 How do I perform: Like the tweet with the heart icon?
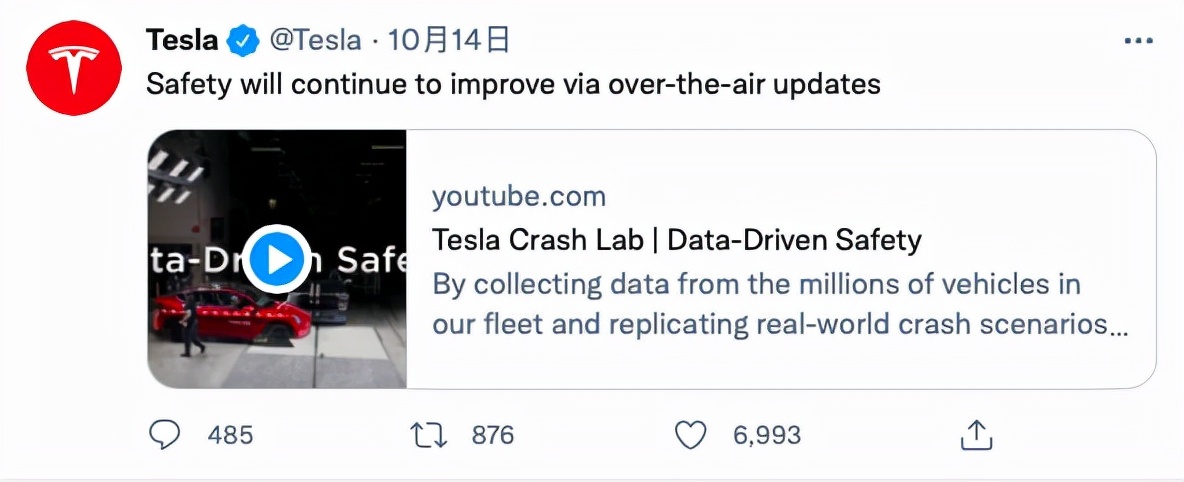pyautogui.click(x=690, y=434)
